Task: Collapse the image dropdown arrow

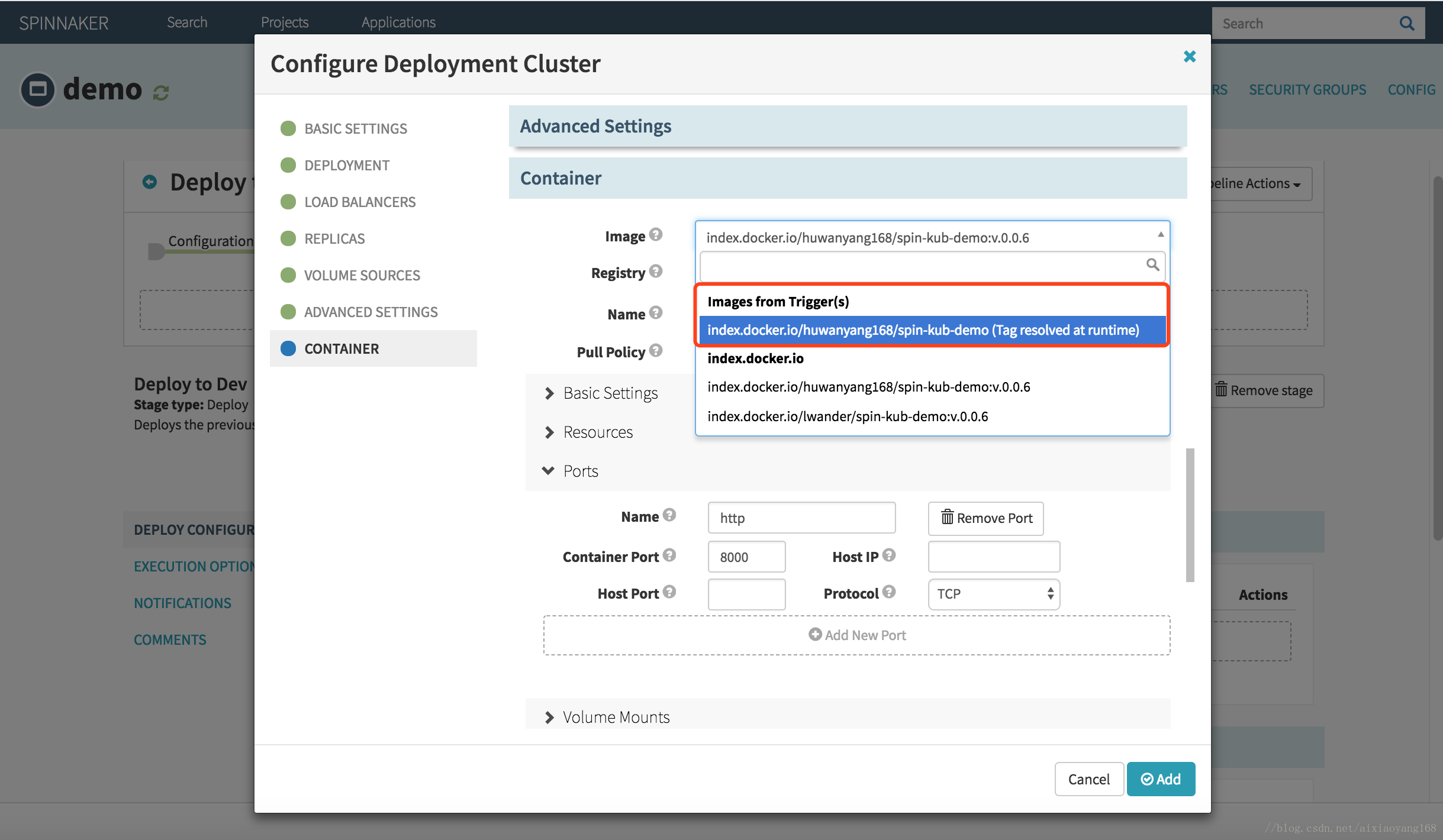Action: tap(1161, 235)
